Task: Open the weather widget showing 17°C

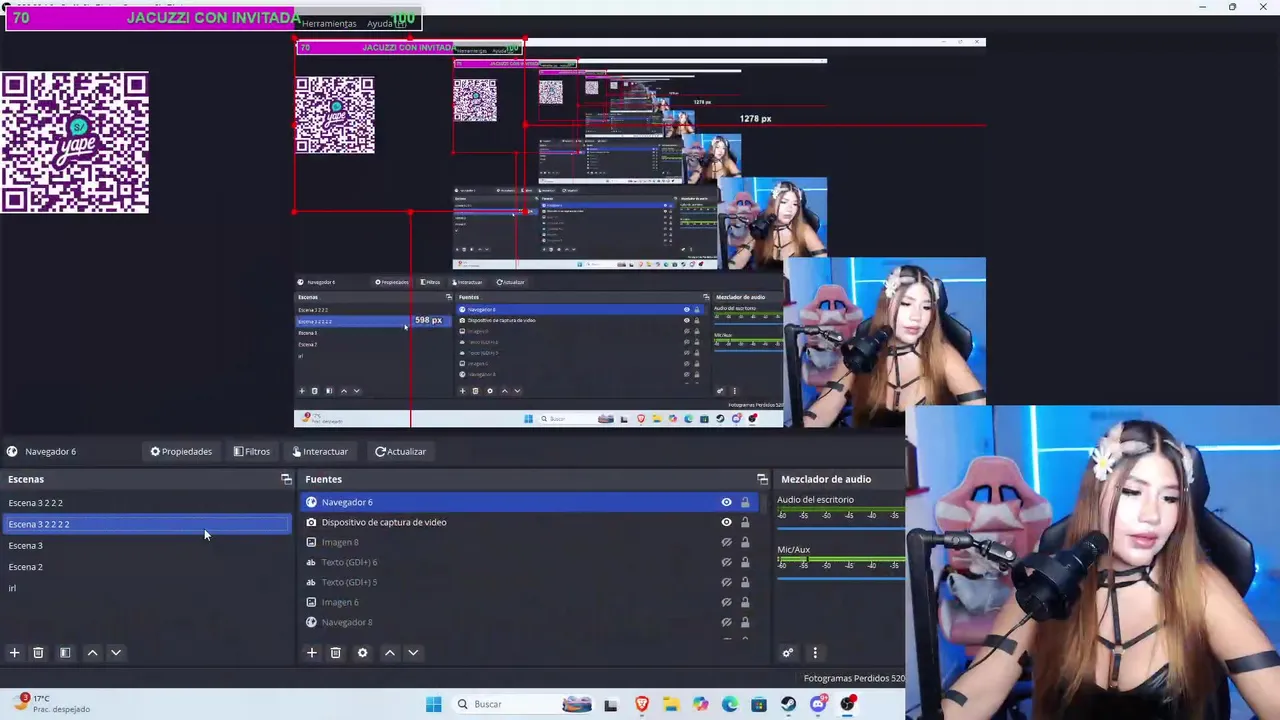Action: [x=52, y=703]
